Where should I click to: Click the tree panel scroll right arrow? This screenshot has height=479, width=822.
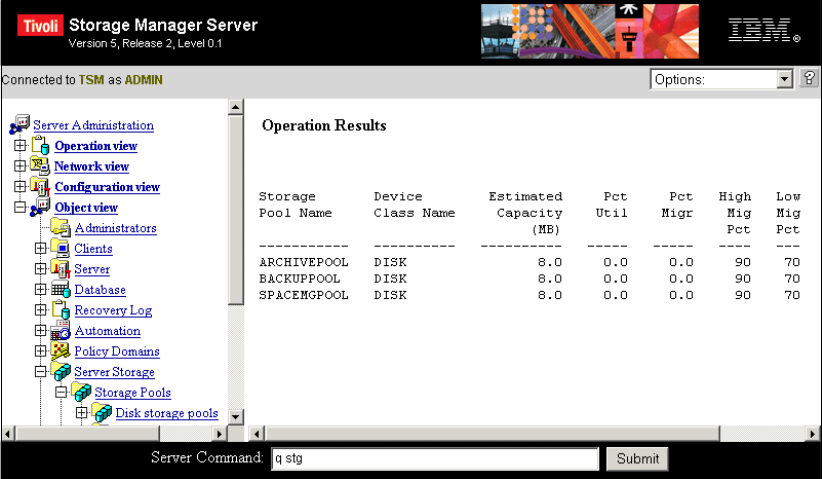(220, 434)
